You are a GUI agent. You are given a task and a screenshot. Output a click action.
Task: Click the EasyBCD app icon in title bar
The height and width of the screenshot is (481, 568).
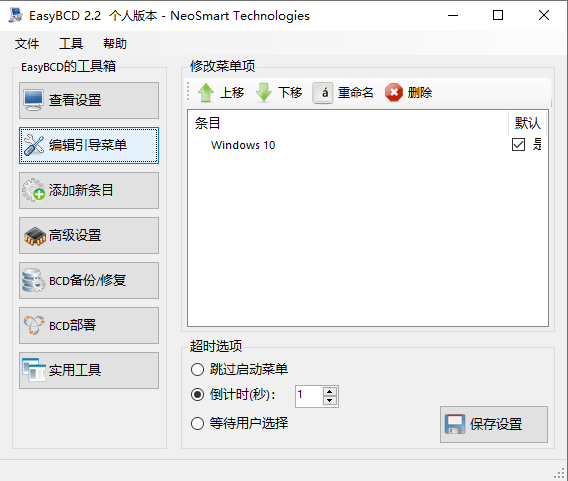coord(16,15)
